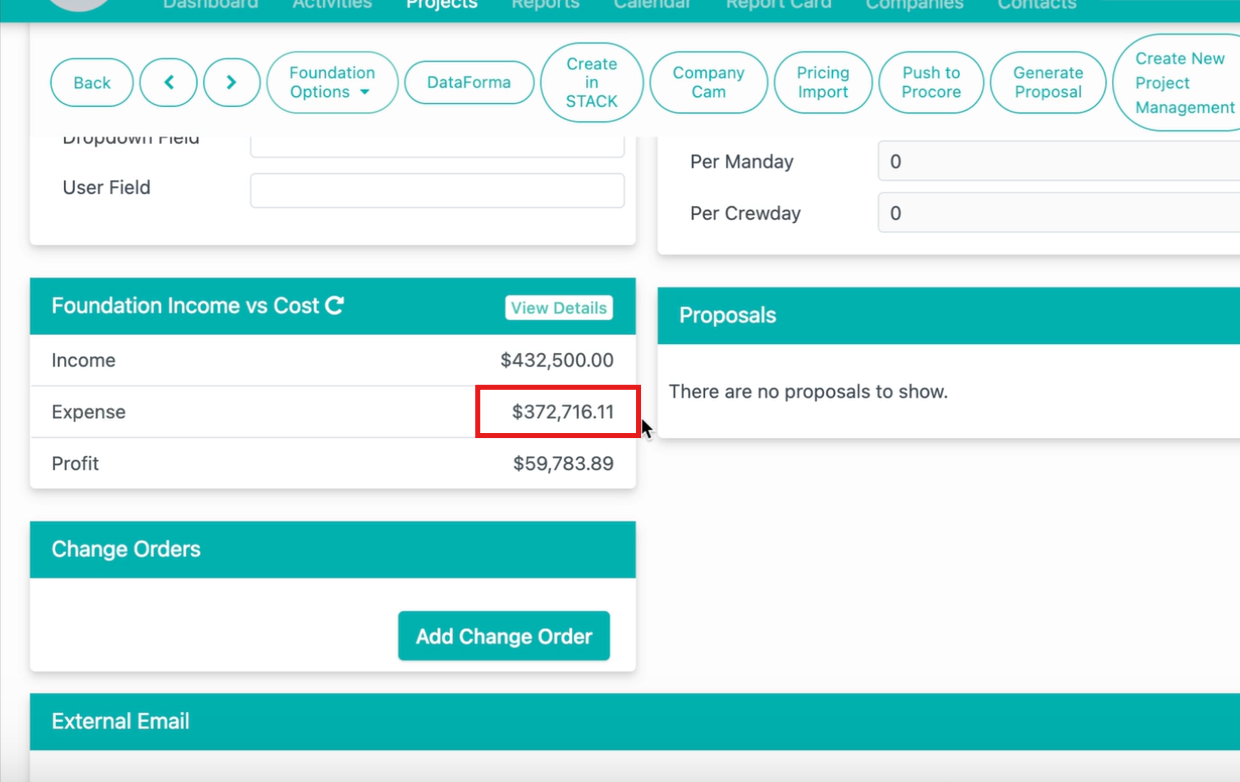Click the next project right-arrow button

pyautogui.click(x=232, y=82)
